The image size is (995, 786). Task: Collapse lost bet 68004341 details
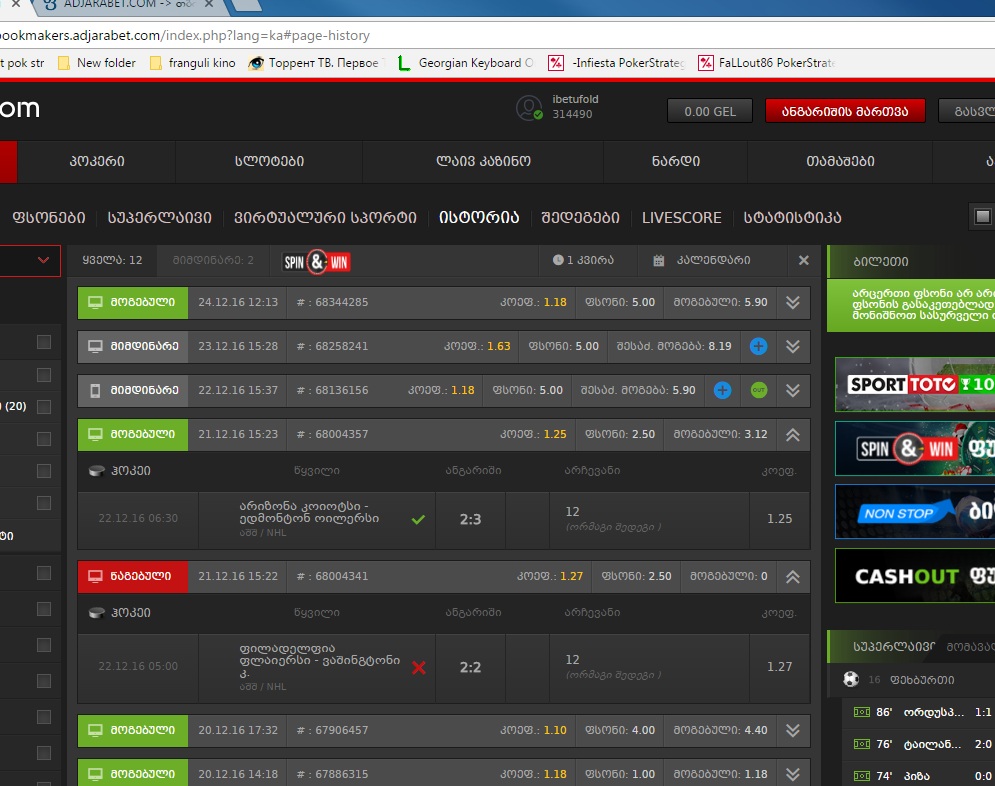pyautogui.click(x=793, y=577)
